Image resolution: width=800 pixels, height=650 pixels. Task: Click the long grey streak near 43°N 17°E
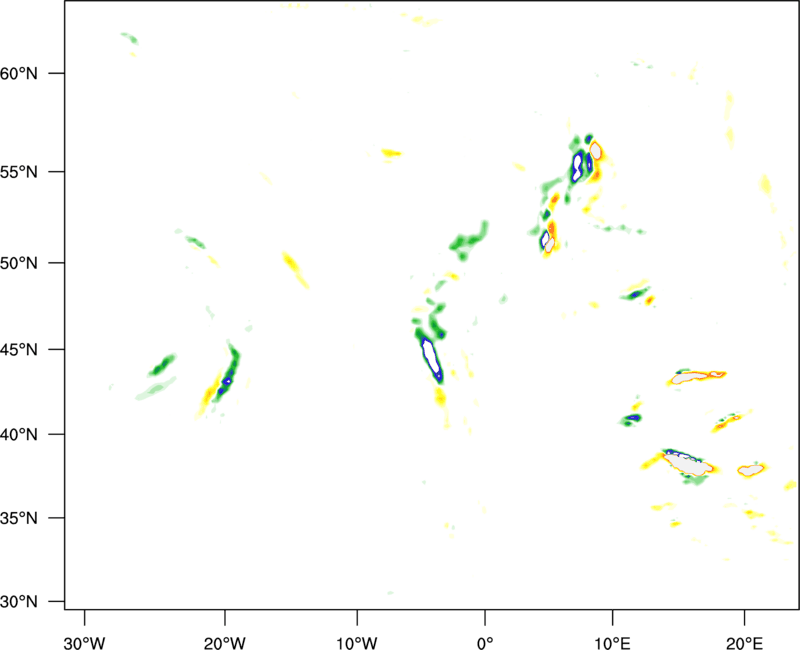tap(697, 377)
